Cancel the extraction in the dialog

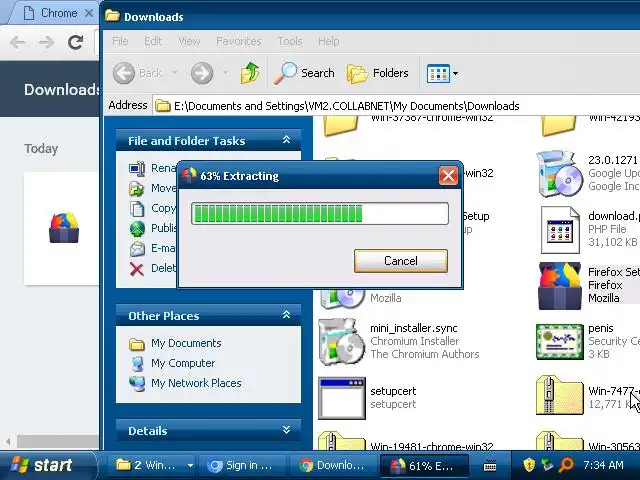coord(401,261)
